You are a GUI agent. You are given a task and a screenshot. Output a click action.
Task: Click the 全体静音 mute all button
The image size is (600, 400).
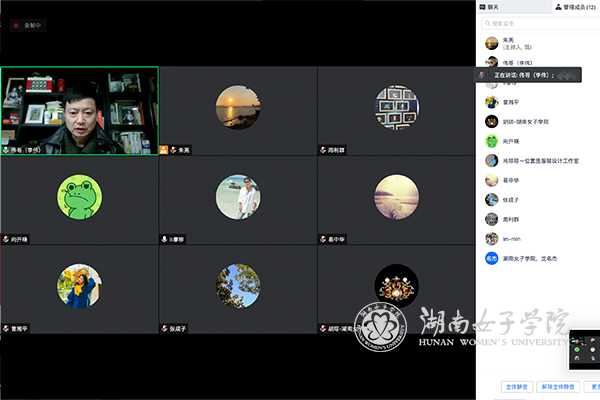pyautogui.click(x=517, y=387)
